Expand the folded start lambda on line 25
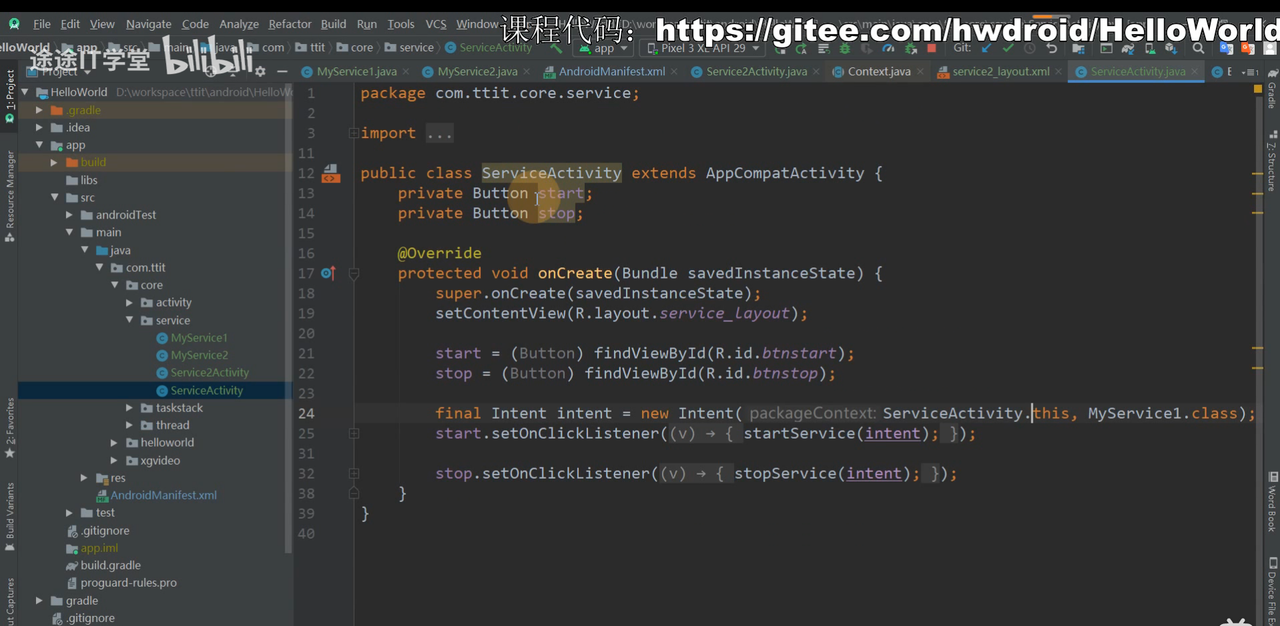1280x626 pixels. click(x=353, y=433)
